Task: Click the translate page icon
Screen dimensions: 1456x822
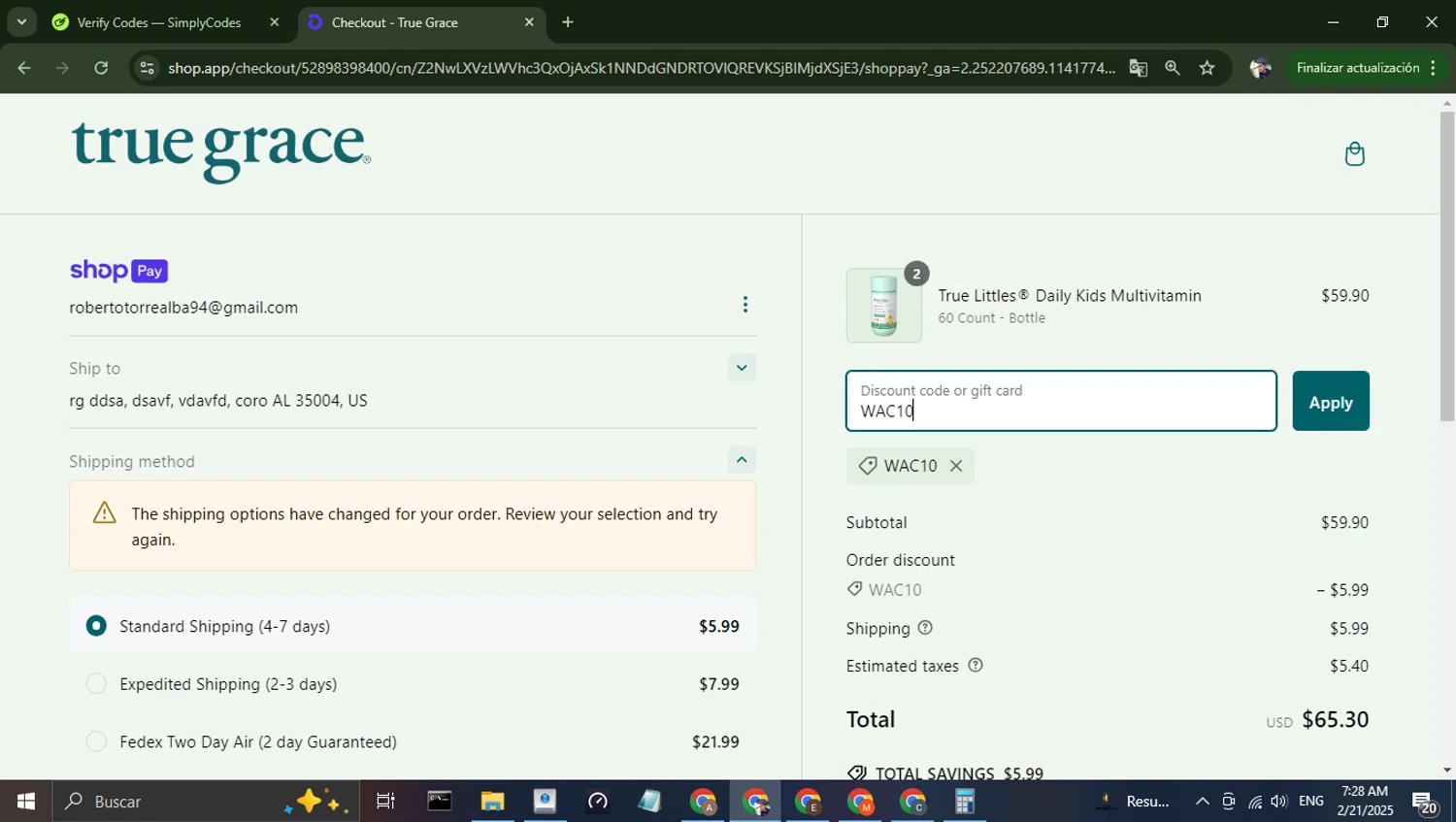Action: click(1139, 68)
